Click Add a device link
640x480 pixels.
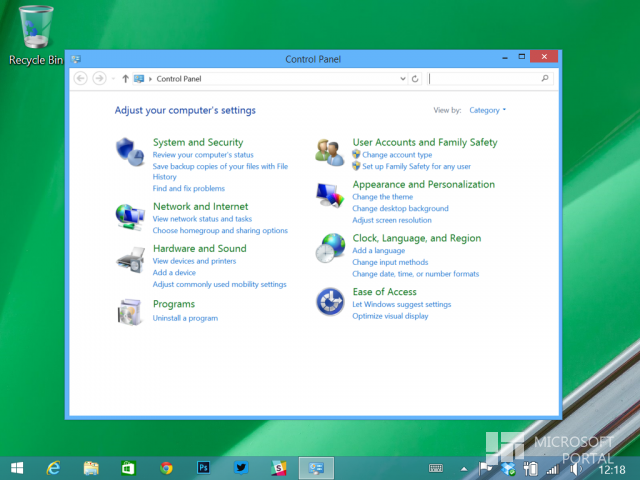174,272
